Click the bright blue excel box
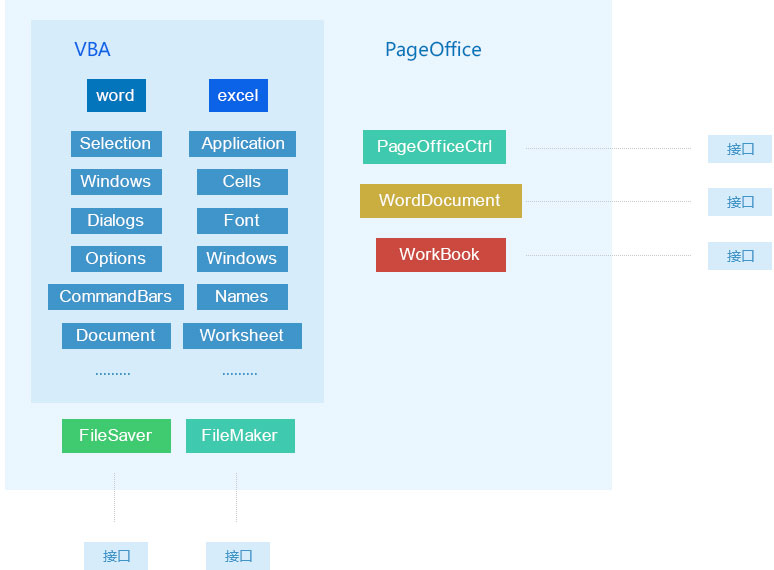This screenshot has width=774, height=570. (x=238, y=95)
